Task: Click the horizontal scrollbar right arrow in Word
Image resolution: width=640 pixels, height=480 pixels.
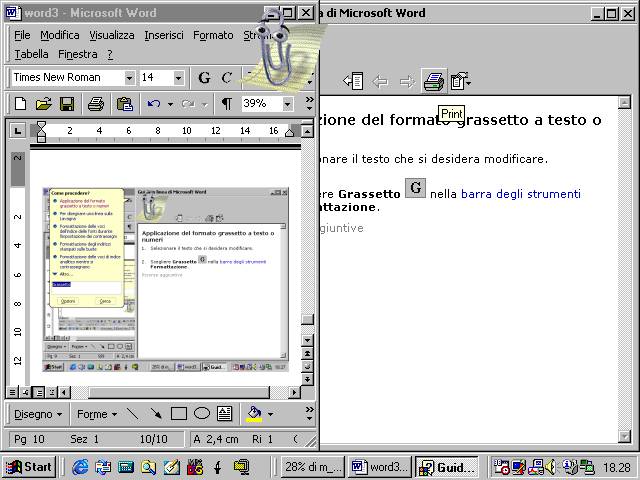Action: (294, 392)
